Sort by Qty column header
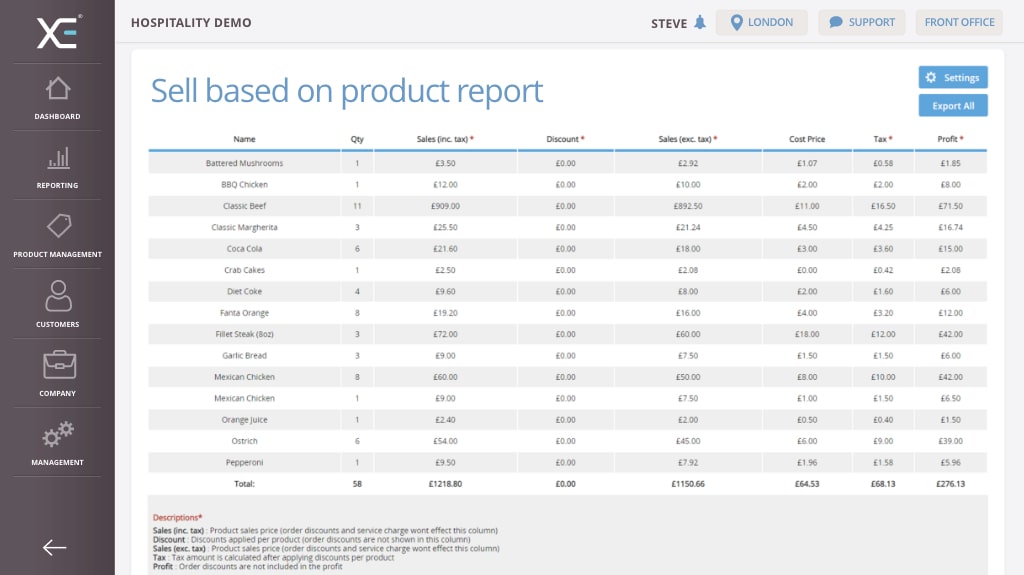The height and width of the screenshot is (575, 1024). [x=357, y=139]
